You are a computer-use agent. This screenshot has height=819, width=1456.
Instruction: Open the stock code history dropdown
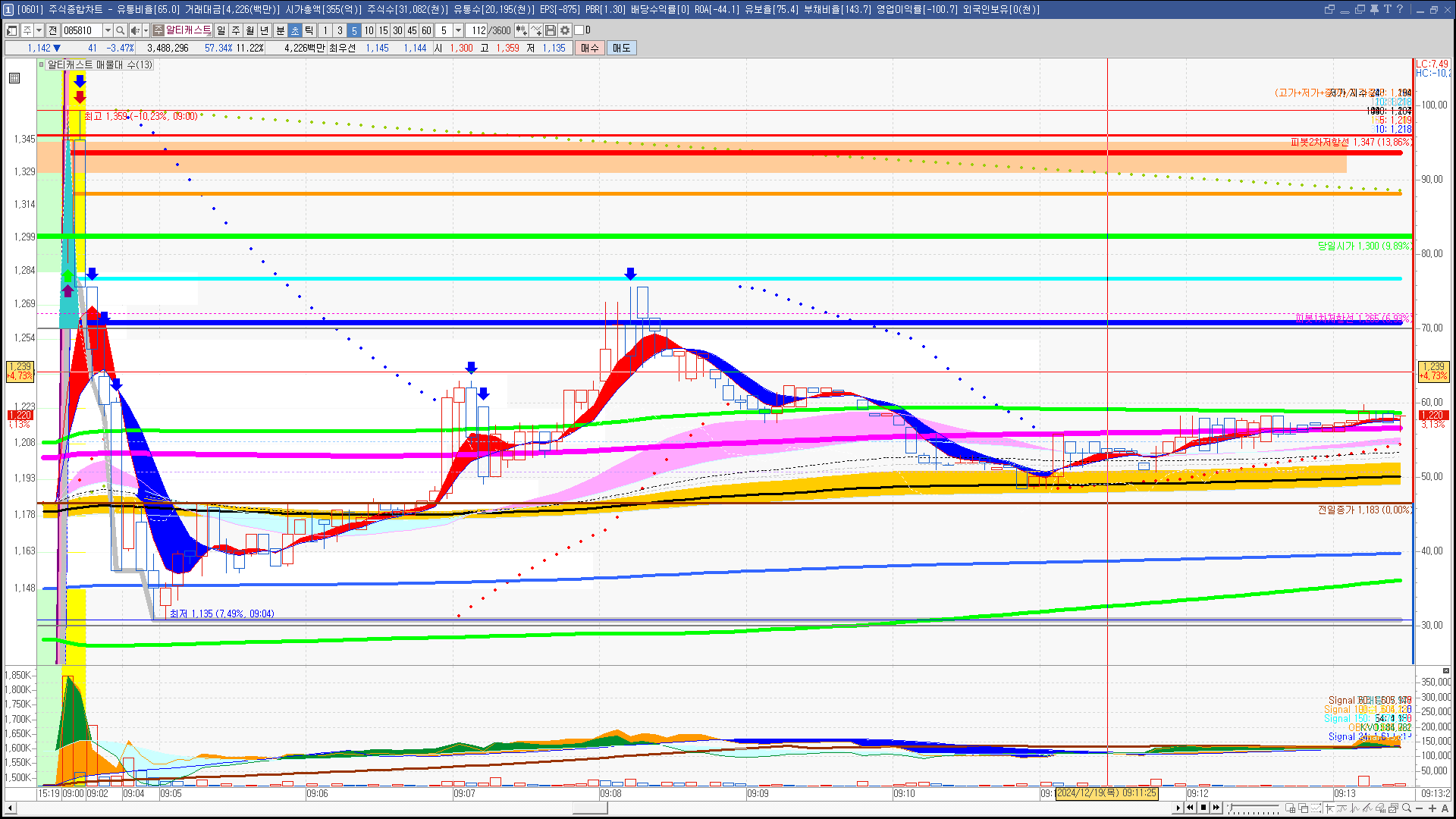pyautogui.click(x=108, y=30)
